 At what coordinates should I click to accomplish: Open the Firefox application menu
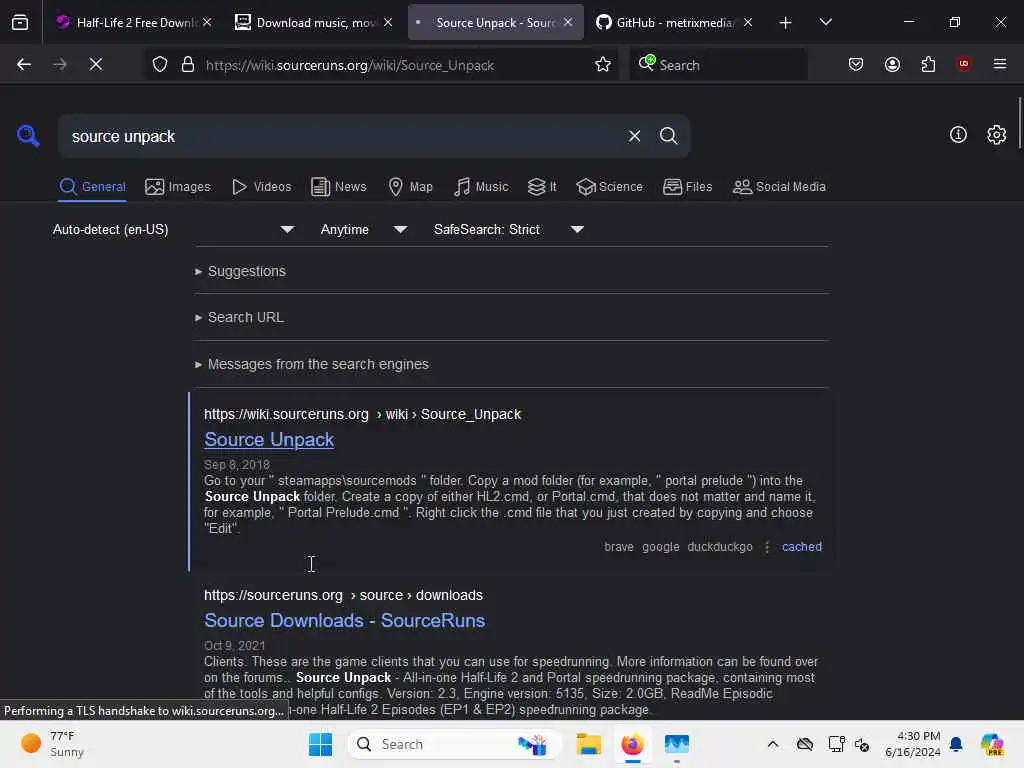click(x=1000, y=64)
